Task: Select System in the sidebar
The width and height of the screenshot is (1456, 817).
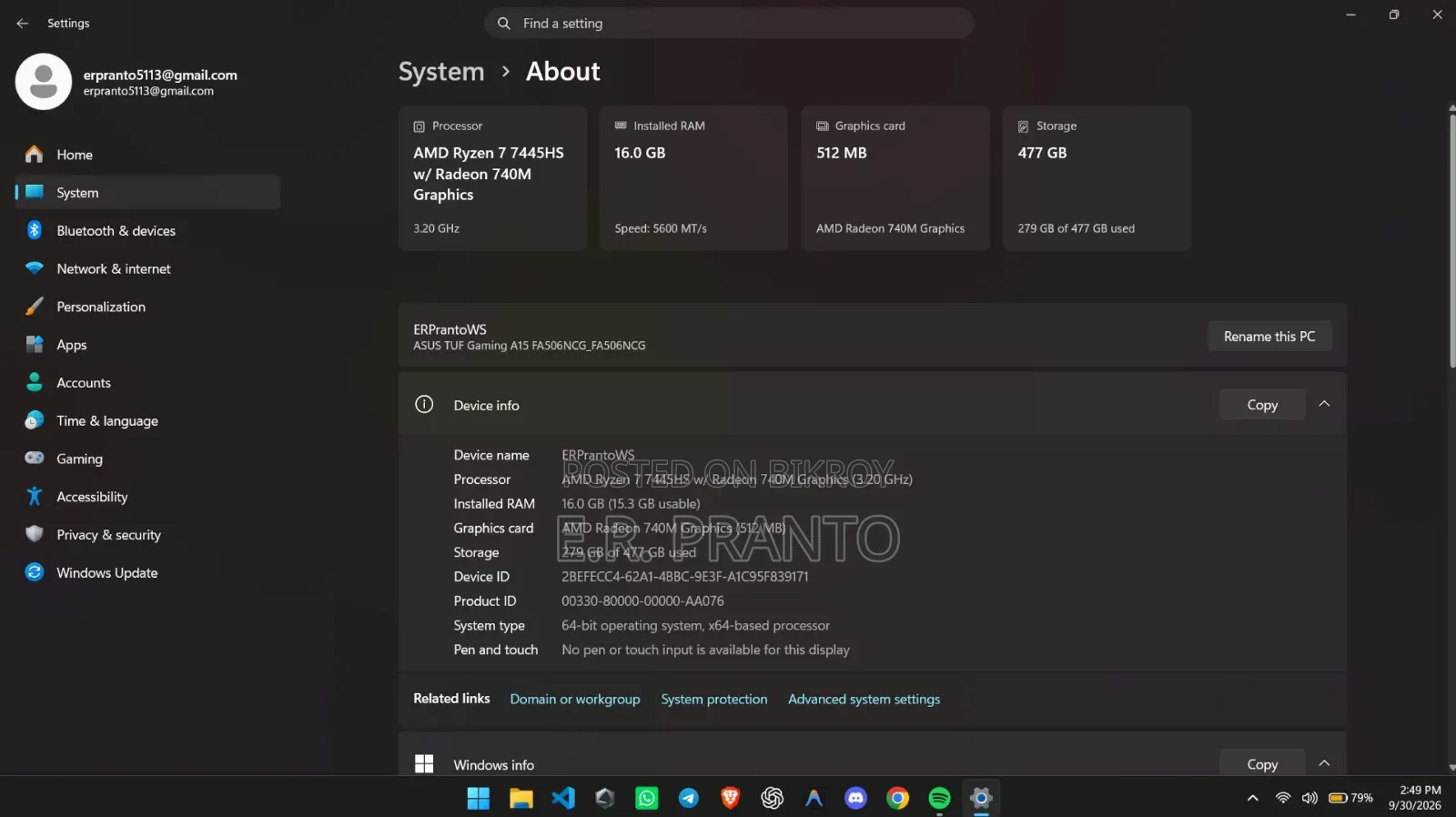Action: coord(147,193)
